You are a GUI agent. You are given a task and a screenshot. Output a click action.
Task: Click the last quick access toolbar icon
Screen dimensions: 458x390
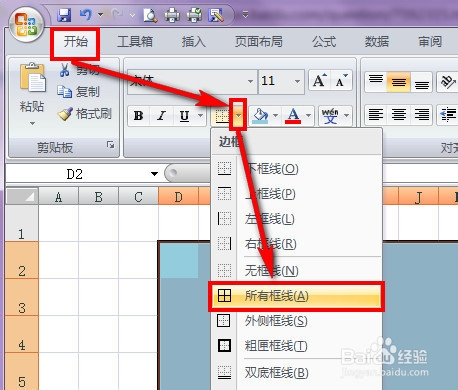click(x=216, y=15)
